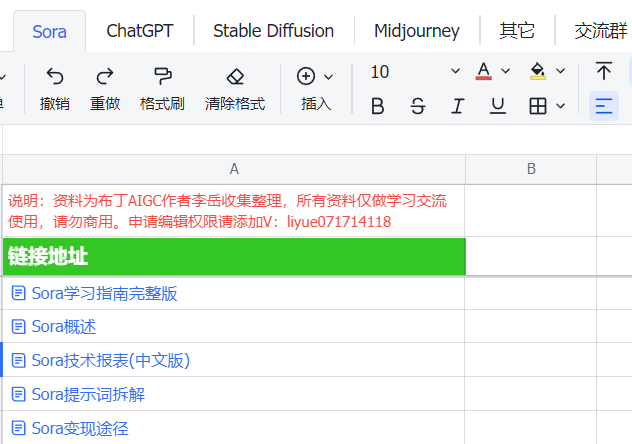Toggle italic formatting
Image resolution: width=632 pixels, height=444 pixels.
tap(457, 106)
